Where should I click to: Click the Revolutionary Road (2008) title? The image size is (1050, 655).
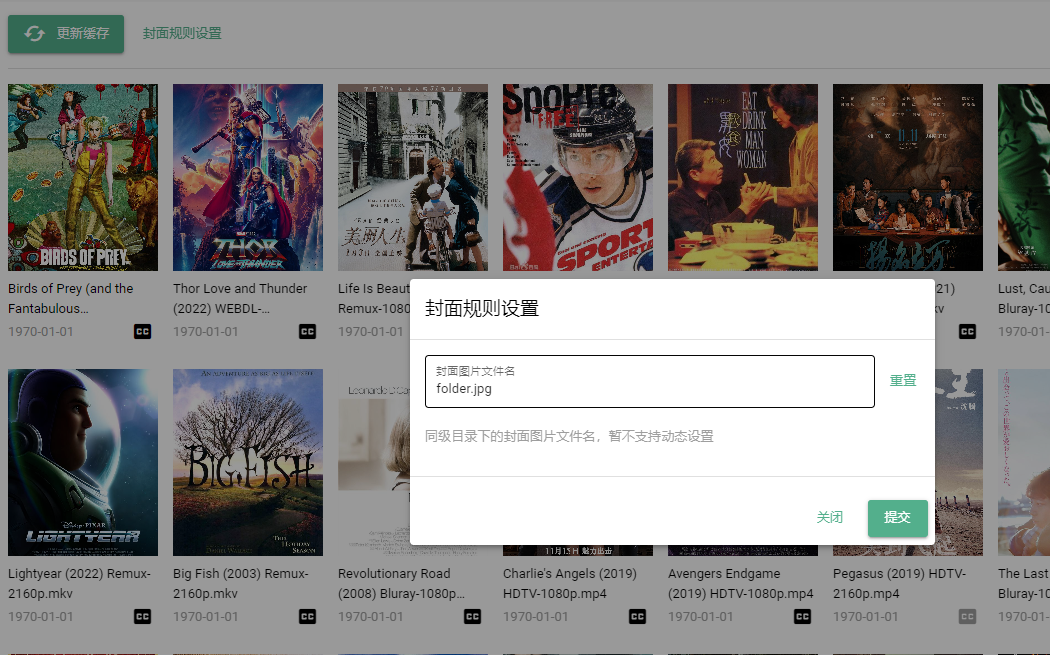401,583
